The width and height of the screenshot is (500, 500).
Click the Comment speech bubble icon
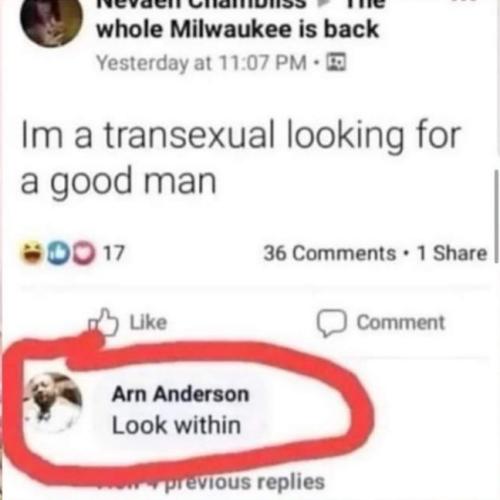click(x=332, y=323)
